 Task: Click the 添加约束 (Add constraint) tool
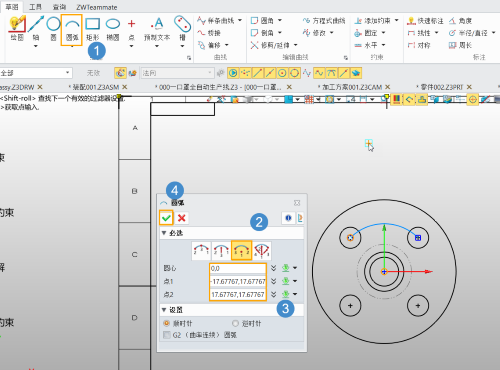372,21
